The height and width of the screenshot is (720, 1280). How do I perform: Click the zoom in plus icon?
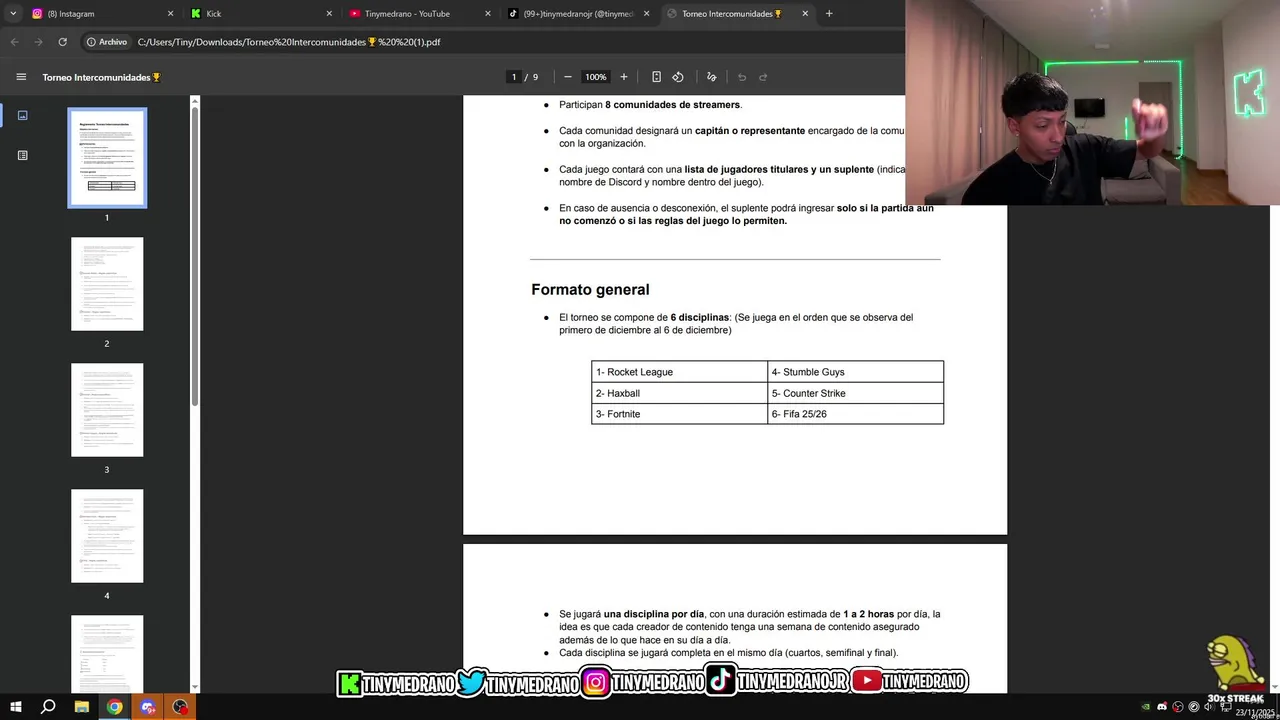(624, 77)
